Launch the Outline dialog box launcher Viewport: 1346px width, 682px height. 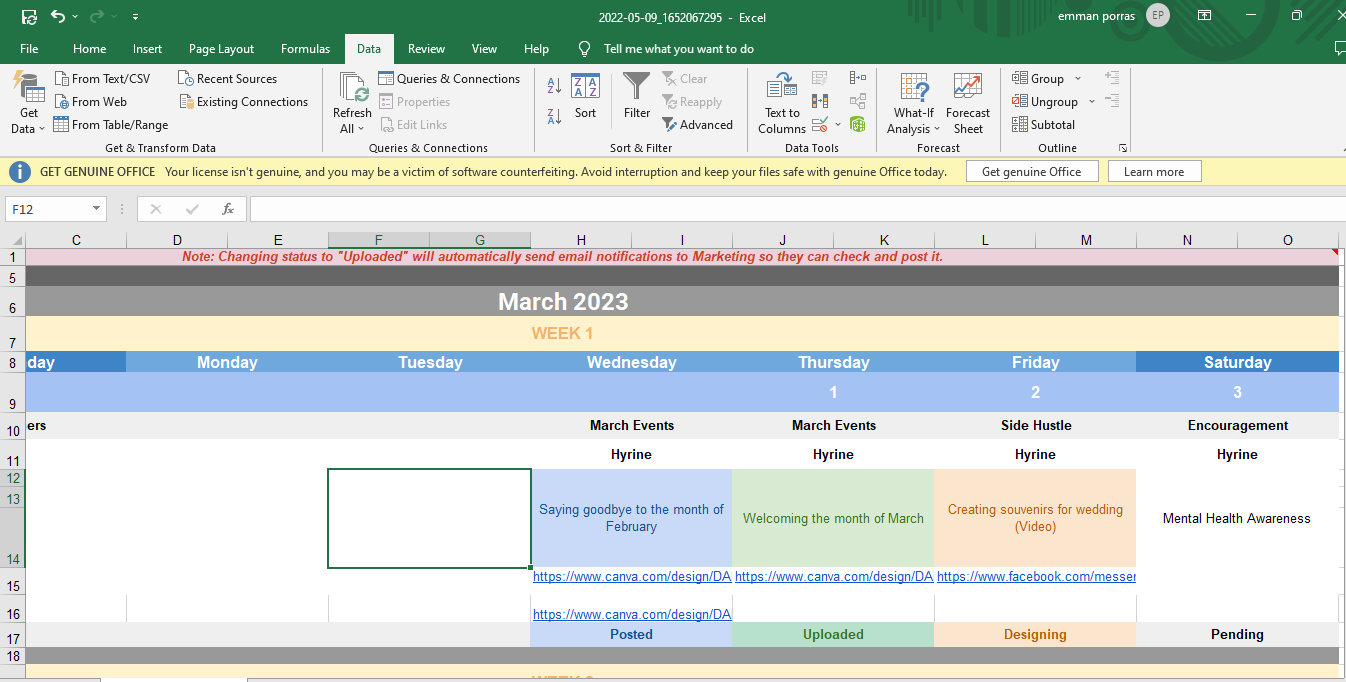coord(1123,148)
